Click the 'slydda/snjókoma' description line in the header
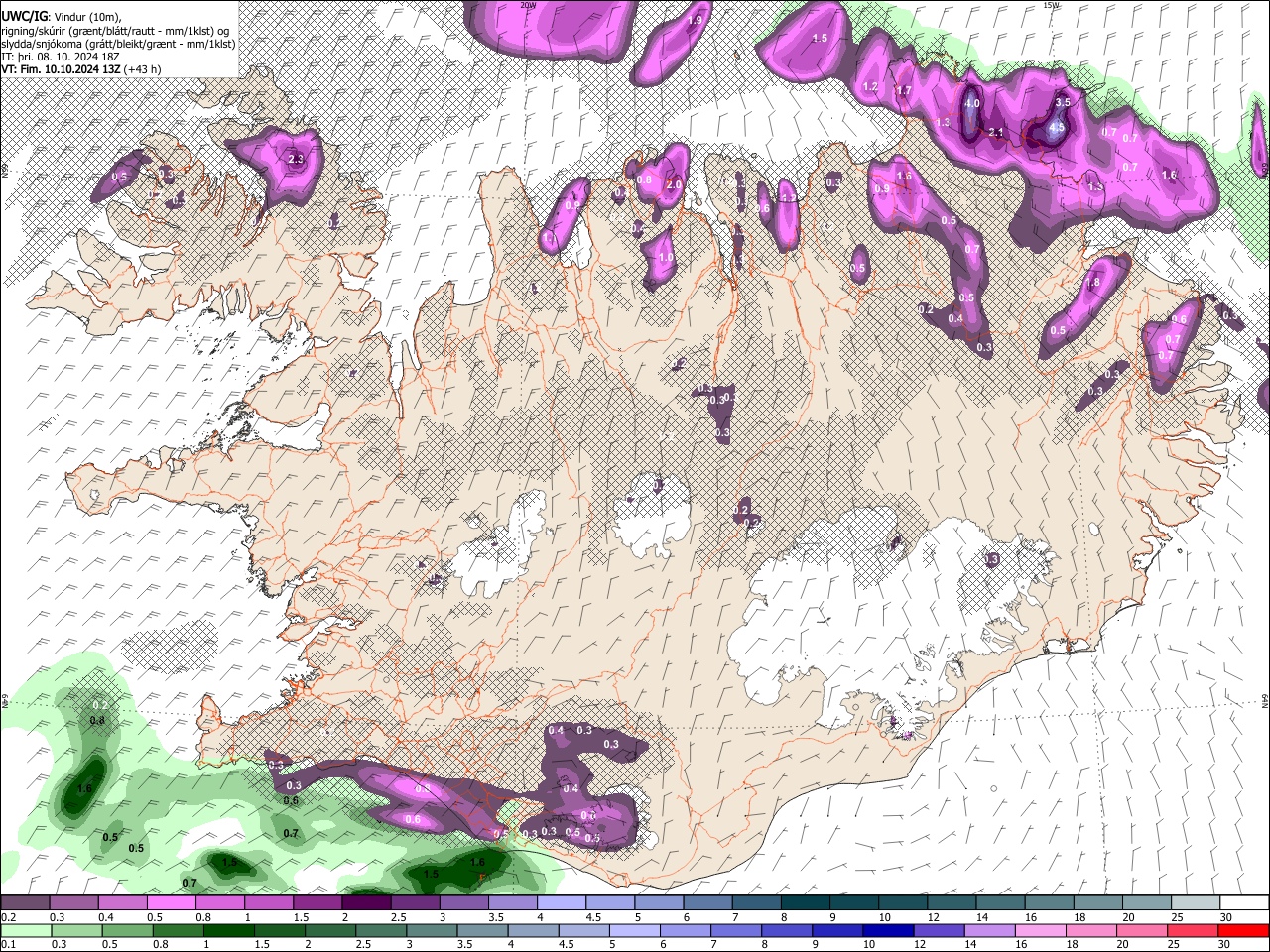 tap(118, 44)
